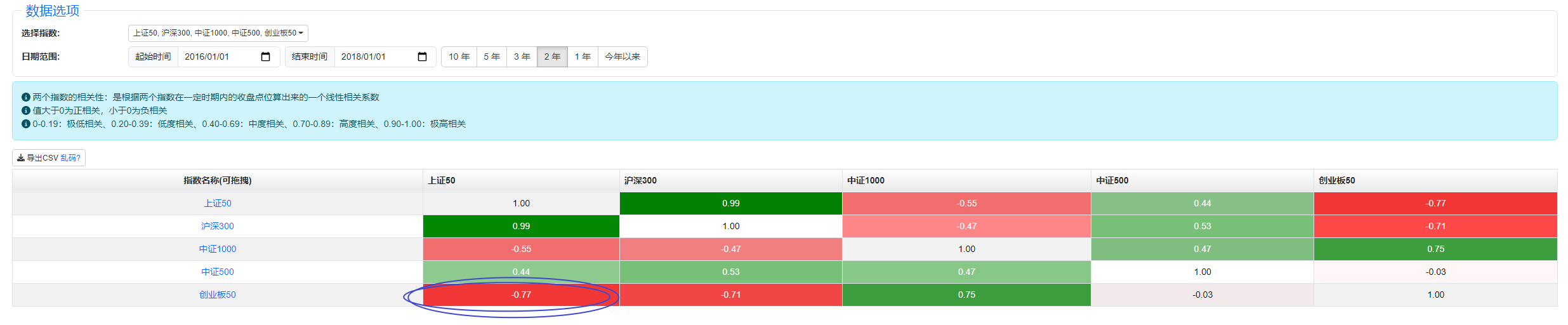This screenshot has width=1568, height=325.
Task: Click the info icon beside 0-0.19:极低相关
Action: [26, 124]
